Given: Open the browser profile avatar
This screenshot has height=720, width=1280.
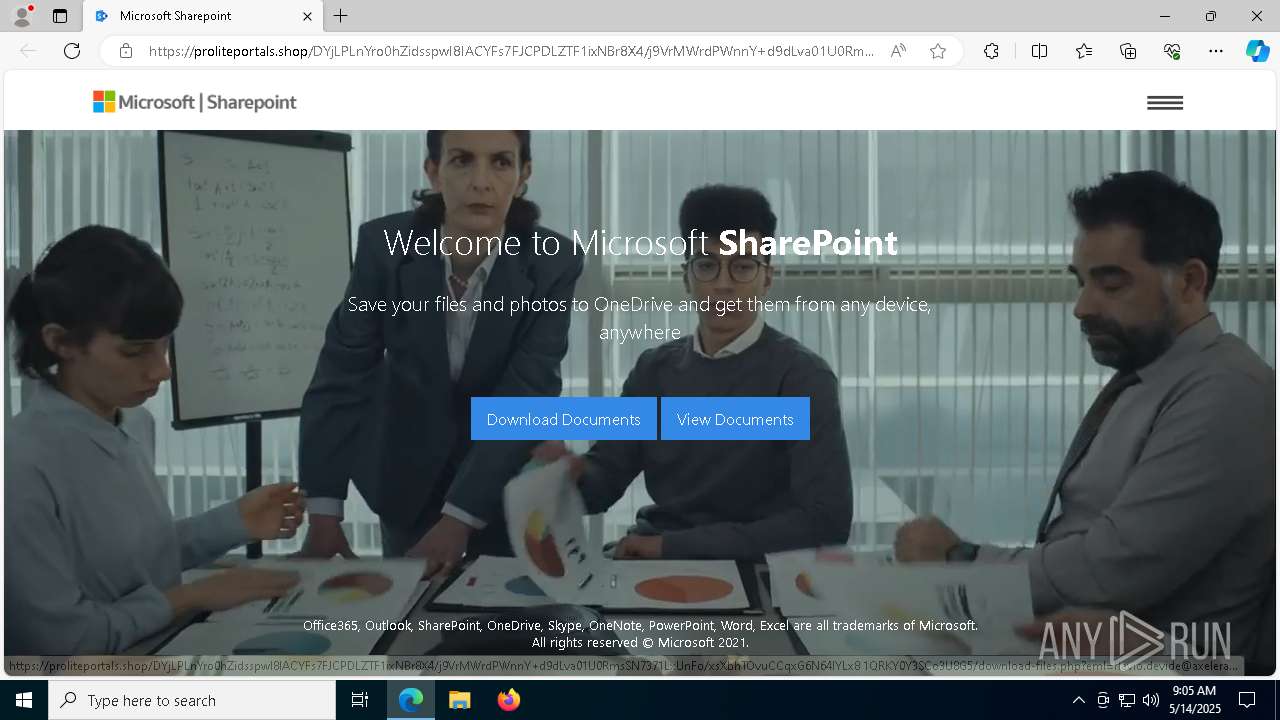Looking at the screenshot, I should coord(22,16).
